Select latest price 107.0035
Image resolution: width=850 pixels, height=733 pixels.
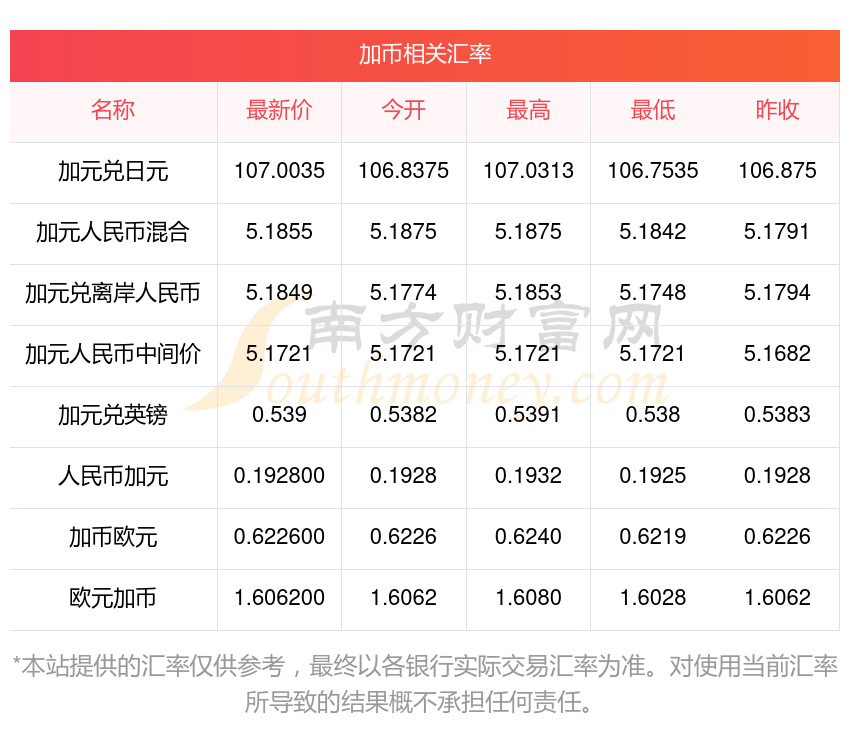click(x=279, y=171)
